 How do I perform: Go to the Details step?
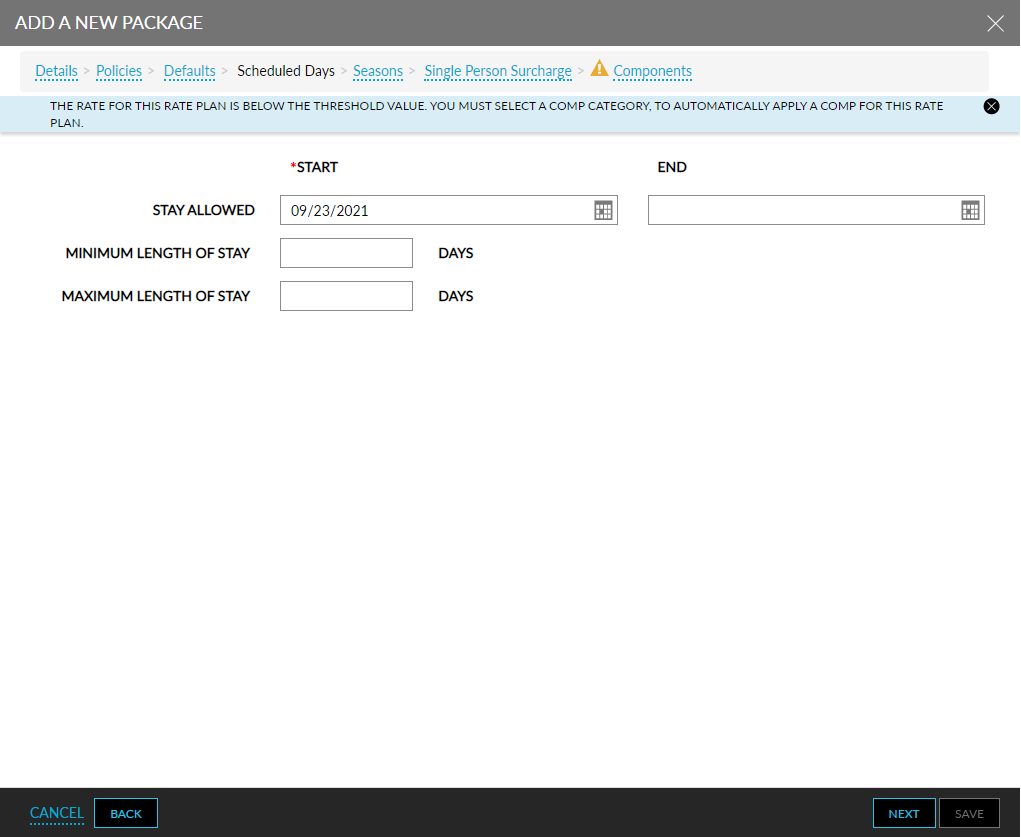pos(56,71)
